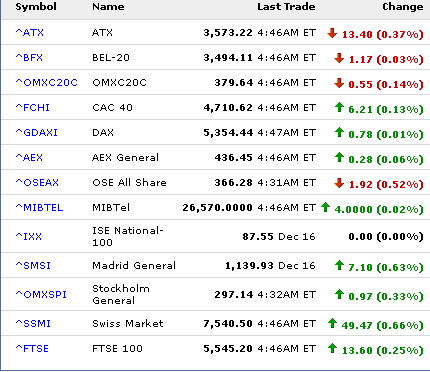
Task: Open the ^MIBTEL symbol link
Action: pos(39,207)
